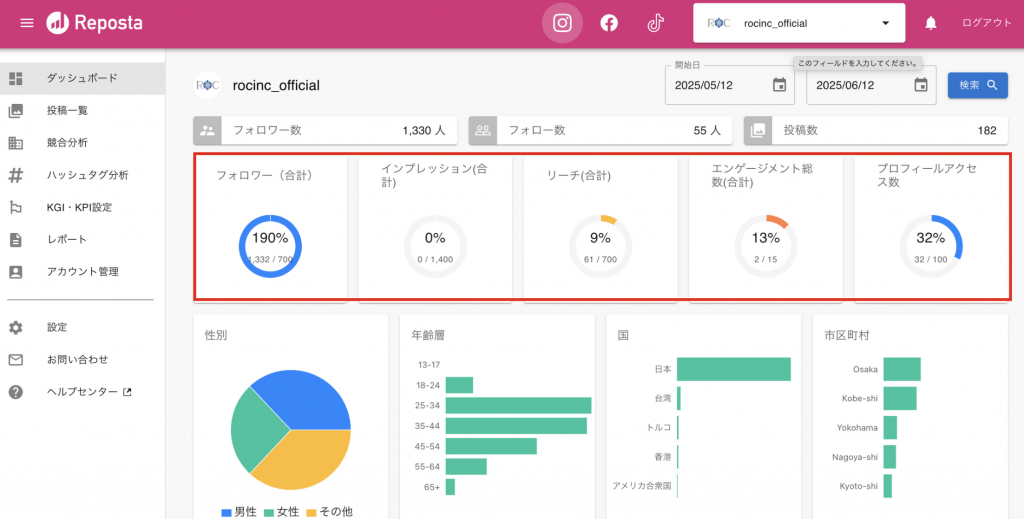Click the ログアウト button
This screenshot has height=519, width=1024.
tap(986, 23)
